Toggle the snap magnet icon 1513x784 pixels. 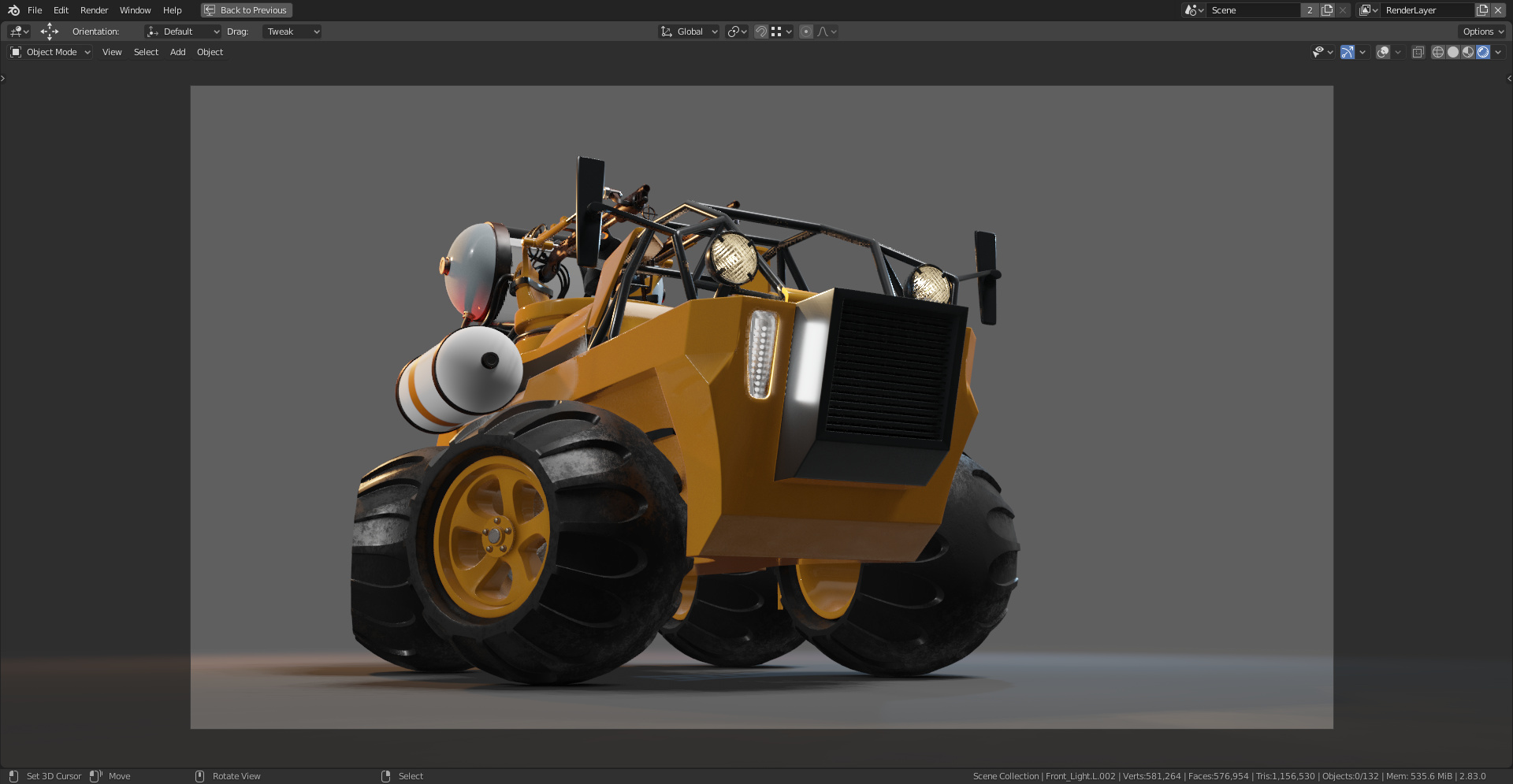(x=760, y=32)
